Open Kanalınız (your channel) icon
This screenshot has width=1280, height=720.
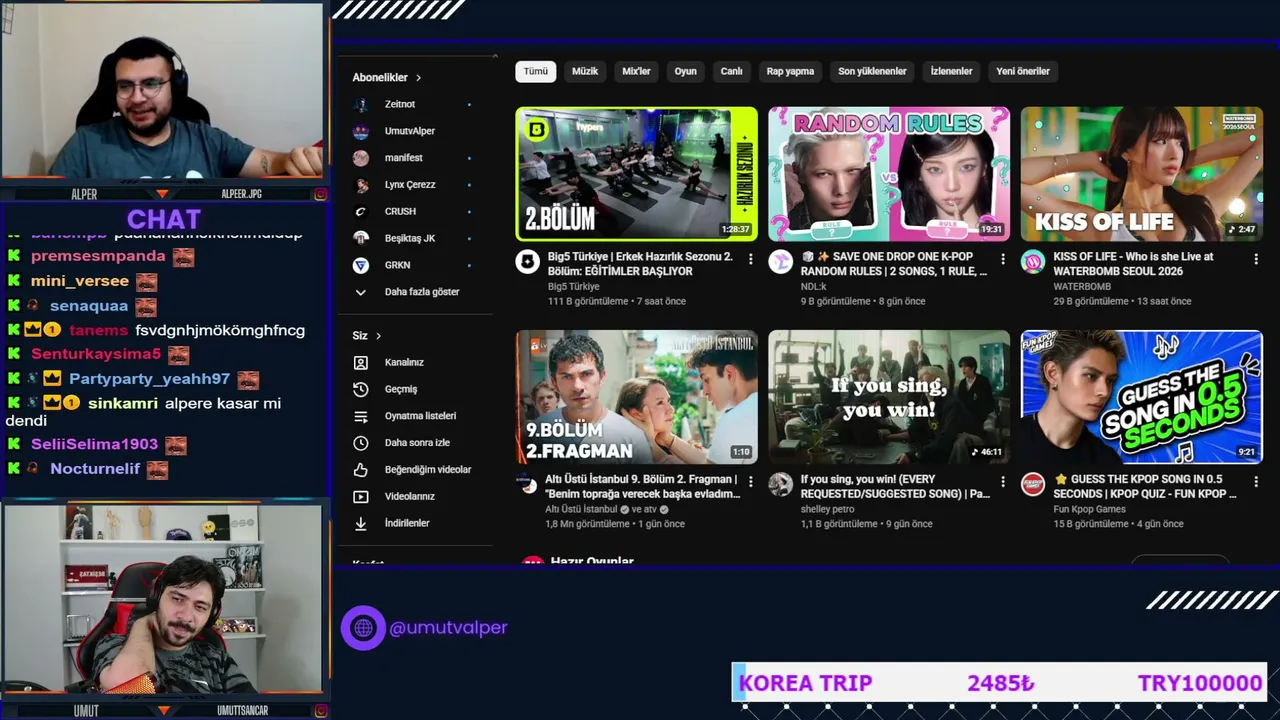click(361, 362)
